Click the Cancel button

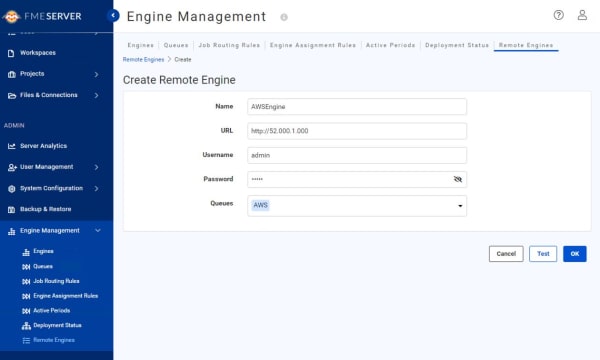pyautogui.click(x=506, y=254)
